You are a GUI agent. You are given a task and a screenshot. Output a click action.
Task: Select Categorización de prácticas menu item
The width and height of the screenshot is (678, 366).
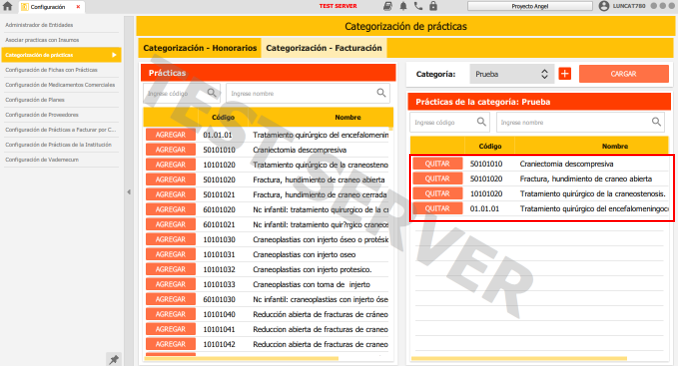click(x=61, y=55)
